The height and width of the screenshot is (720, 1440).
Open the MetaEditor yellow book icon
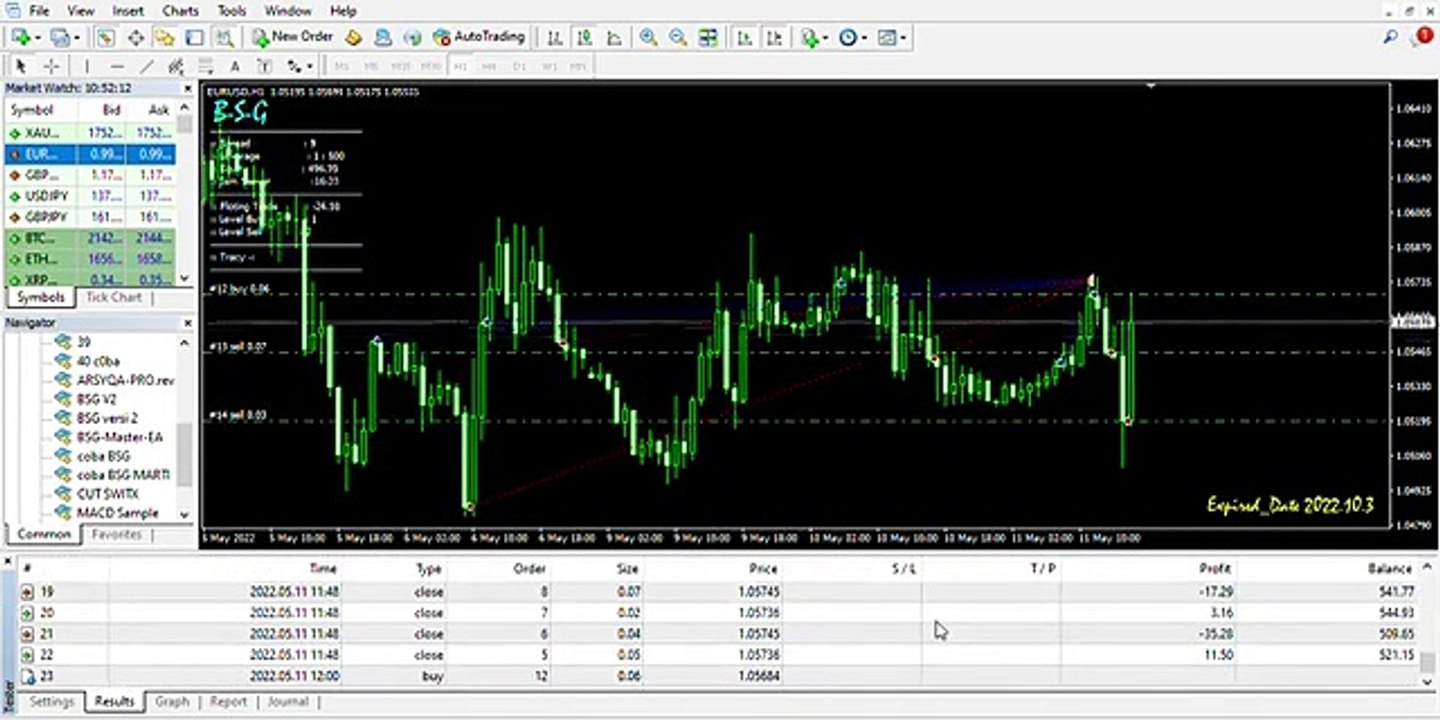click(353, 37)
